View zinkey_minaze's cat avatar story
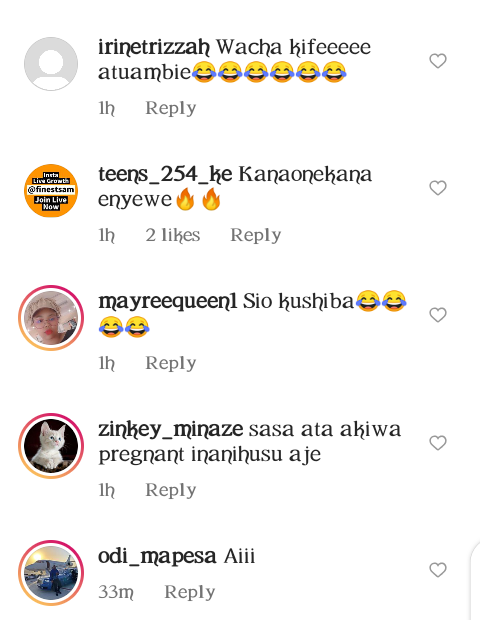Viewport: 480px width, 620px height. click(51, 446)
